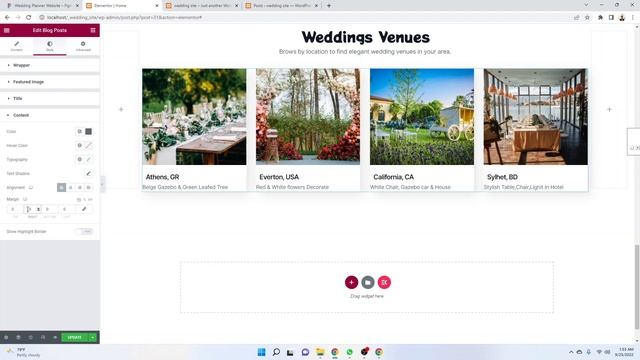Screen dimensions: 640x360
Task: Click the global fonts icon for Typography
Action: click(x=80, y=159)
